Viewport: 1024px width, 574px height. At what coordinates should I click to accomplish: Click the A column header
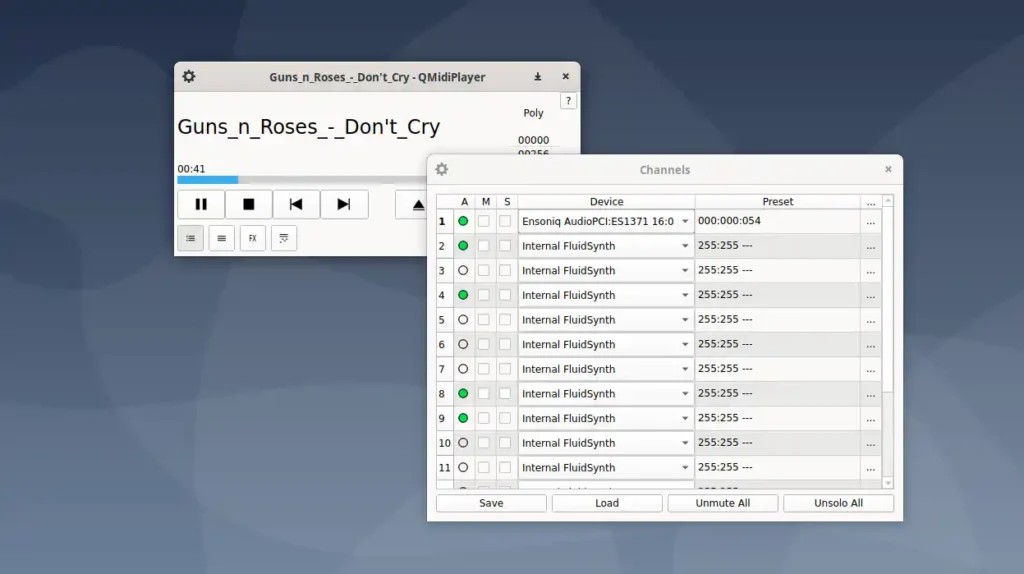point(464,202)
